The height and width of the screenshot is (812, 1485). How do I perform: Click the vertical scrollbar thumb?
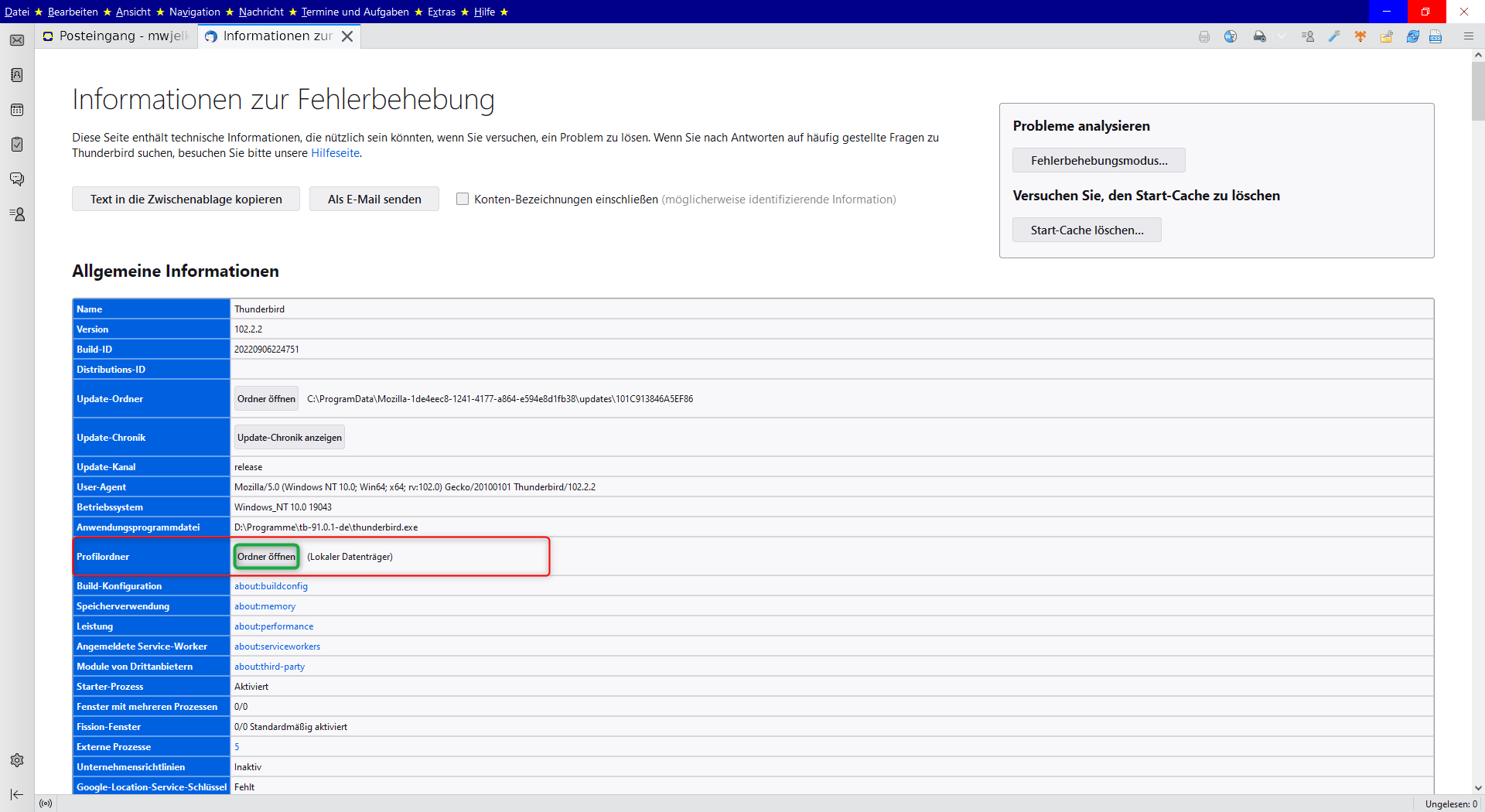[1478, 91]
